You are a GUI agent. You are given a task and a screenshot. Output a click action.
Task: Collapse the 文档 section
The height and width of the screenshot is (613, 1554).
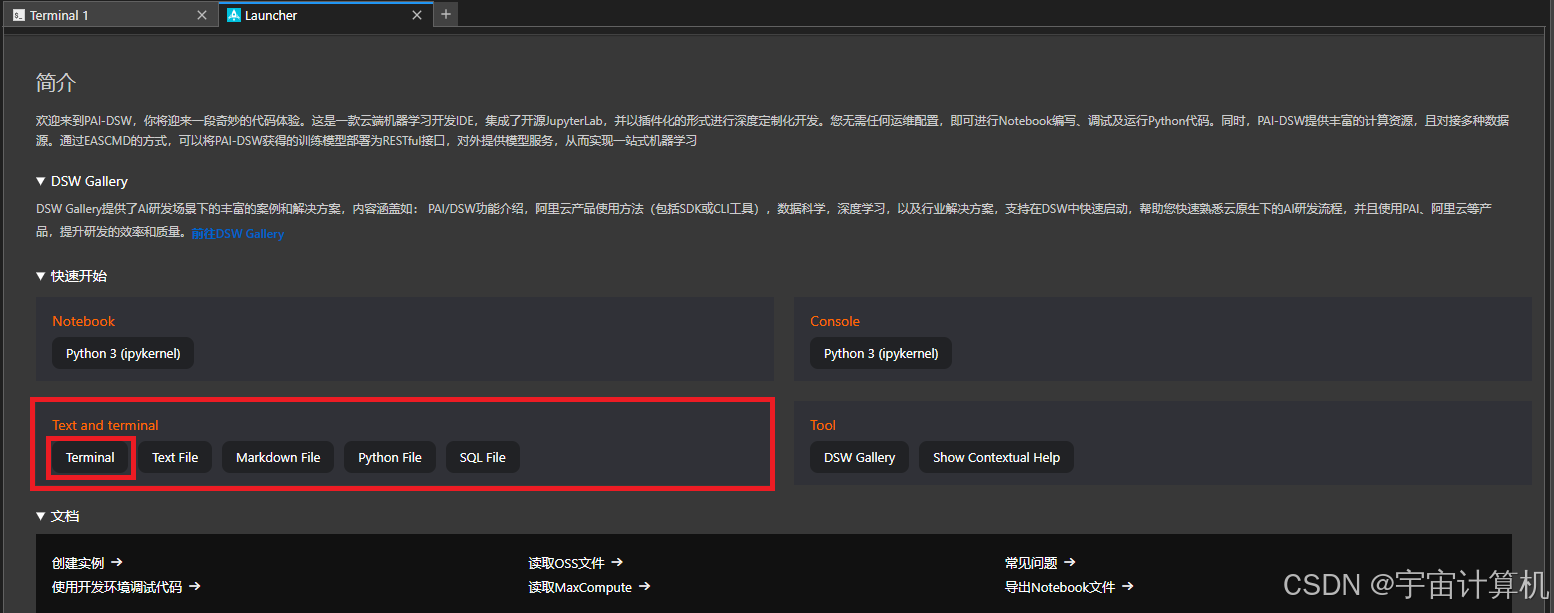click(40, 515)
